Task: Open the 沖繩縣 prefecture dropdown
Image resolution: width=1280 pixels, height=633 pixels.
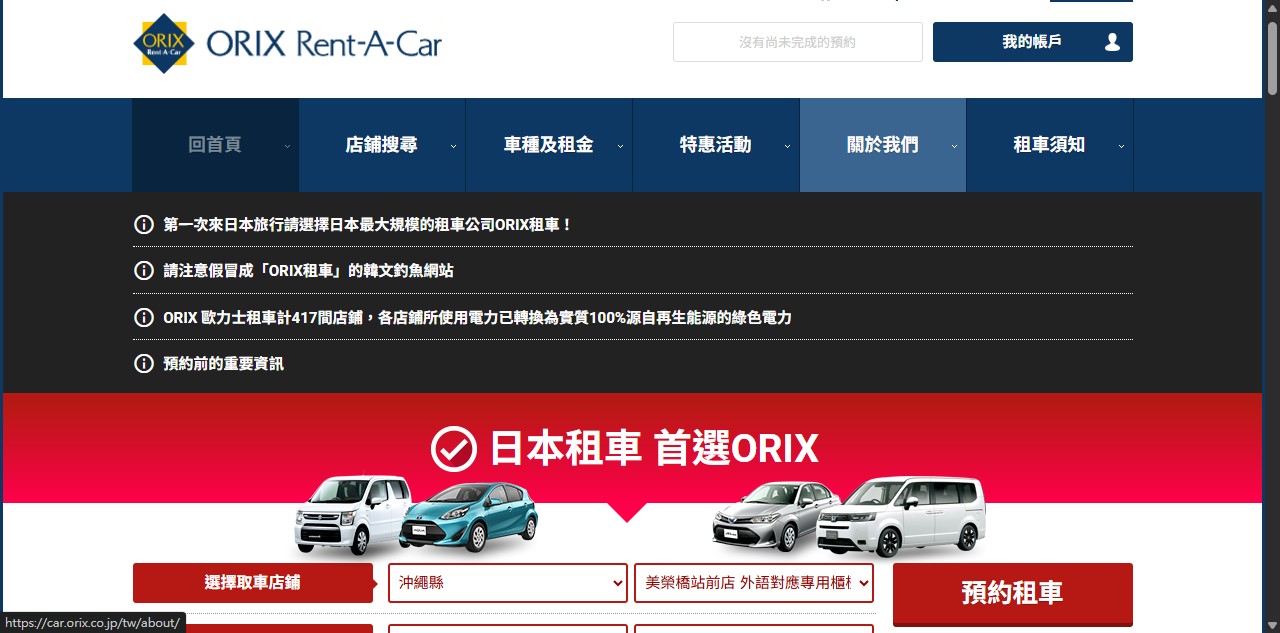Action: pyautogui.click(x=507, y=583)
